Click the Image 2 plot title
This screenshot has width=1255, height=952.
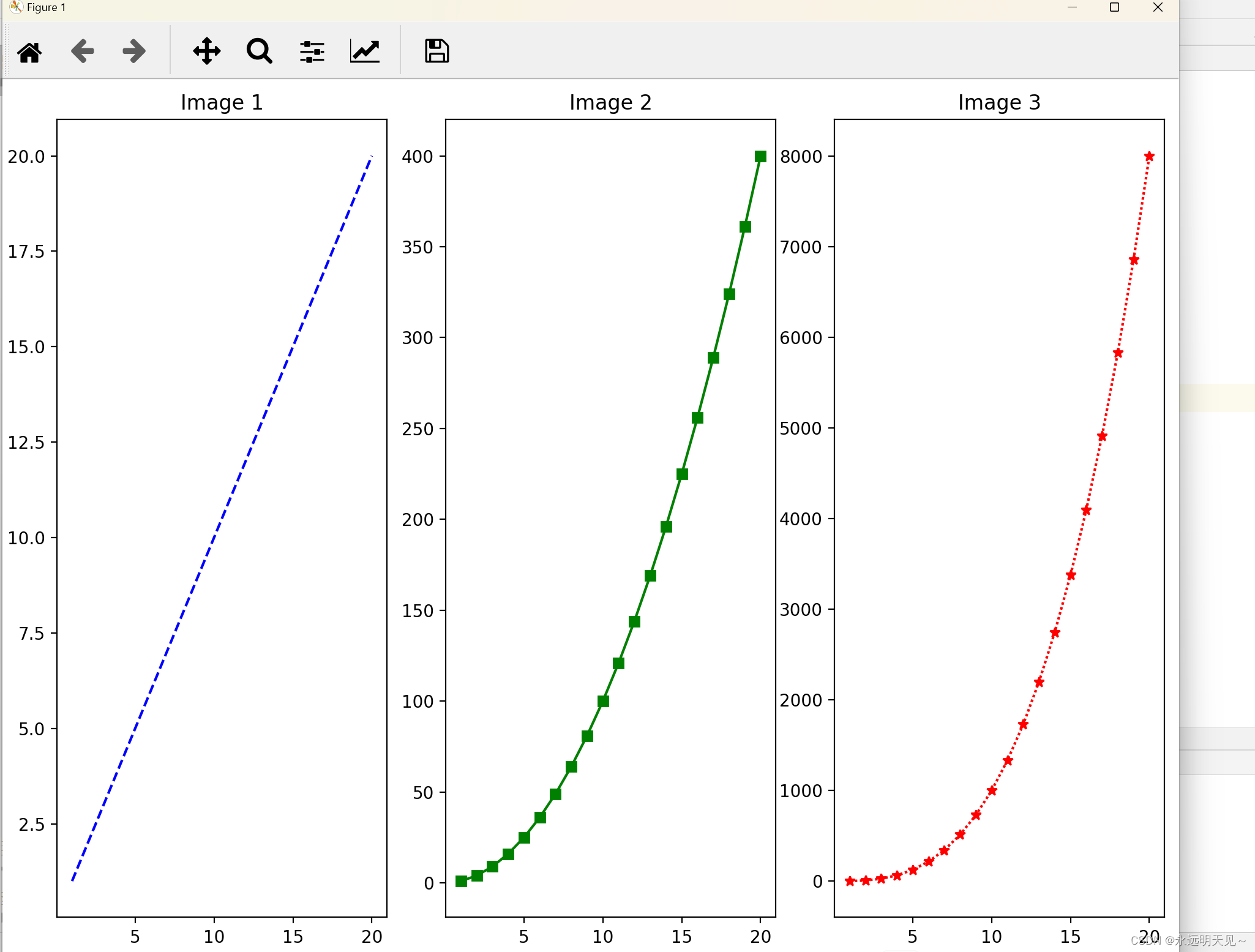(x=609, y=102)
